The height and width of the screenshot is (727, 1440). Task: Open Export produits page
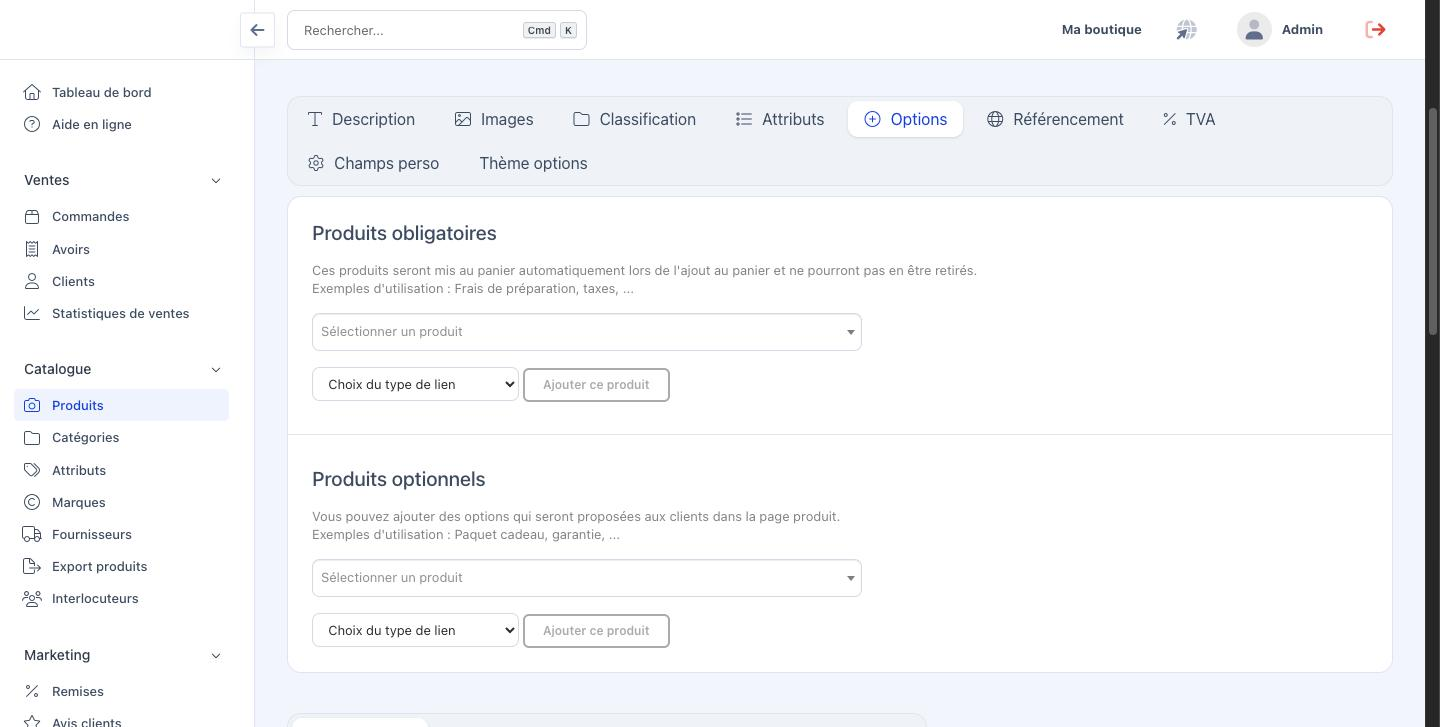coord(99,566)
